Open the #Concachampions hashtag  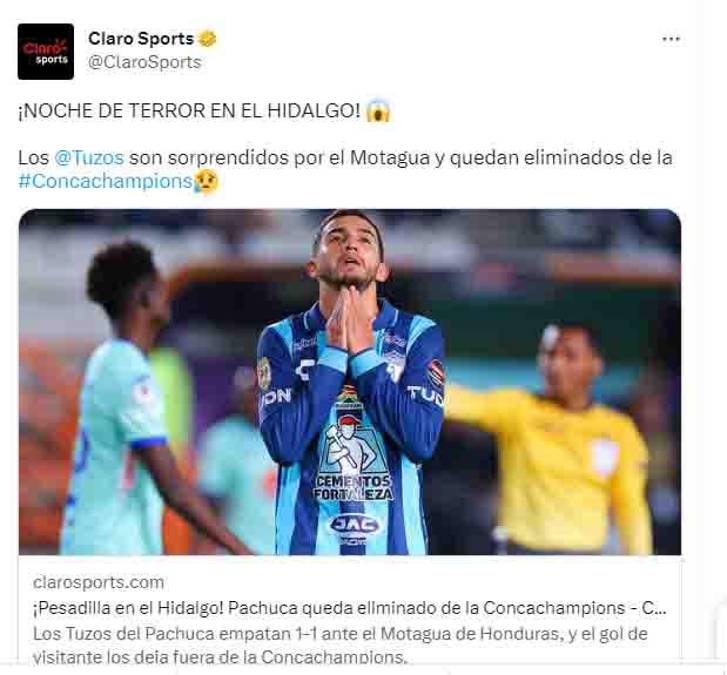(105, 181)
